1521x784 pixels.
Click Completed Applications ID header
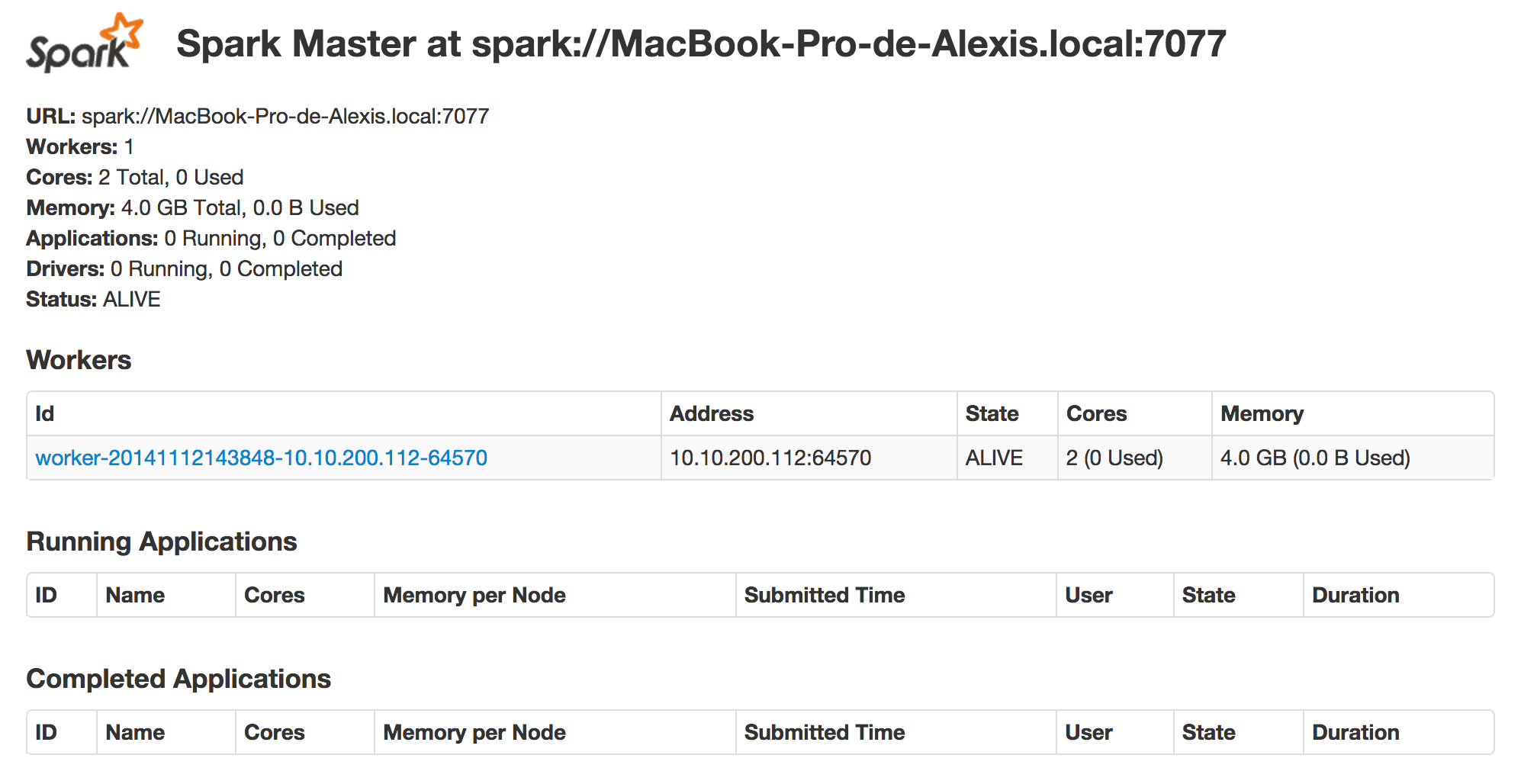pyautogui.click(x=46, y=732)
